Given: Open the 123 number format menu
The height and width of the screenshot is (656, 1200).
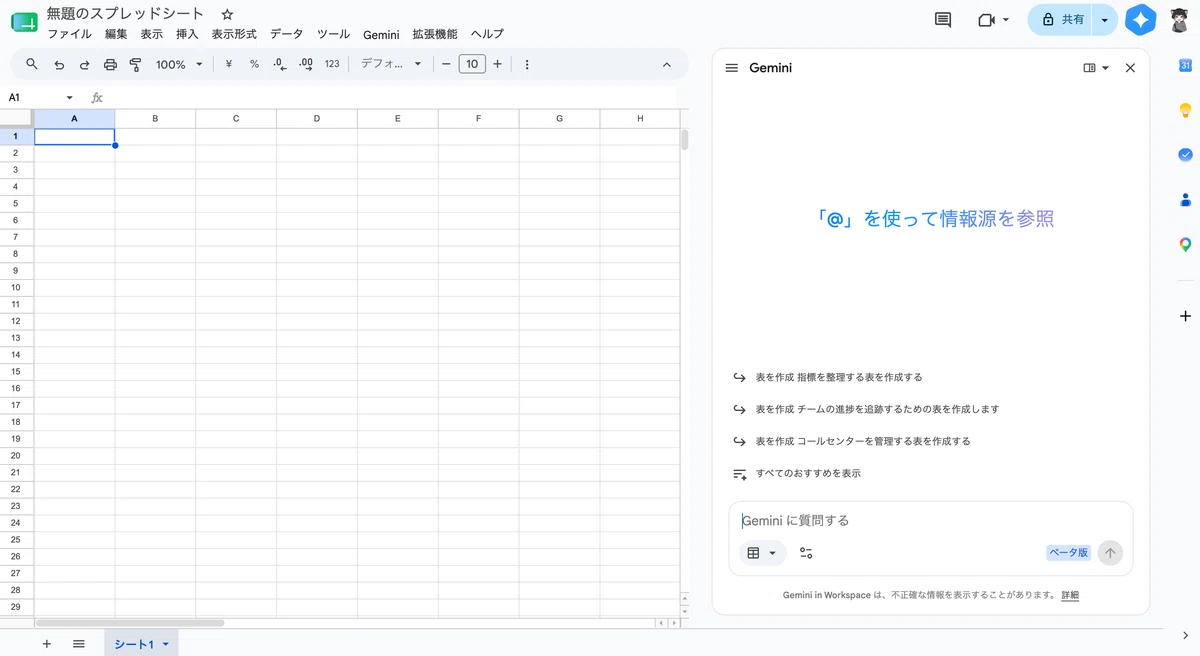Looking at the screenshot, I should click(x=332, y=64).
